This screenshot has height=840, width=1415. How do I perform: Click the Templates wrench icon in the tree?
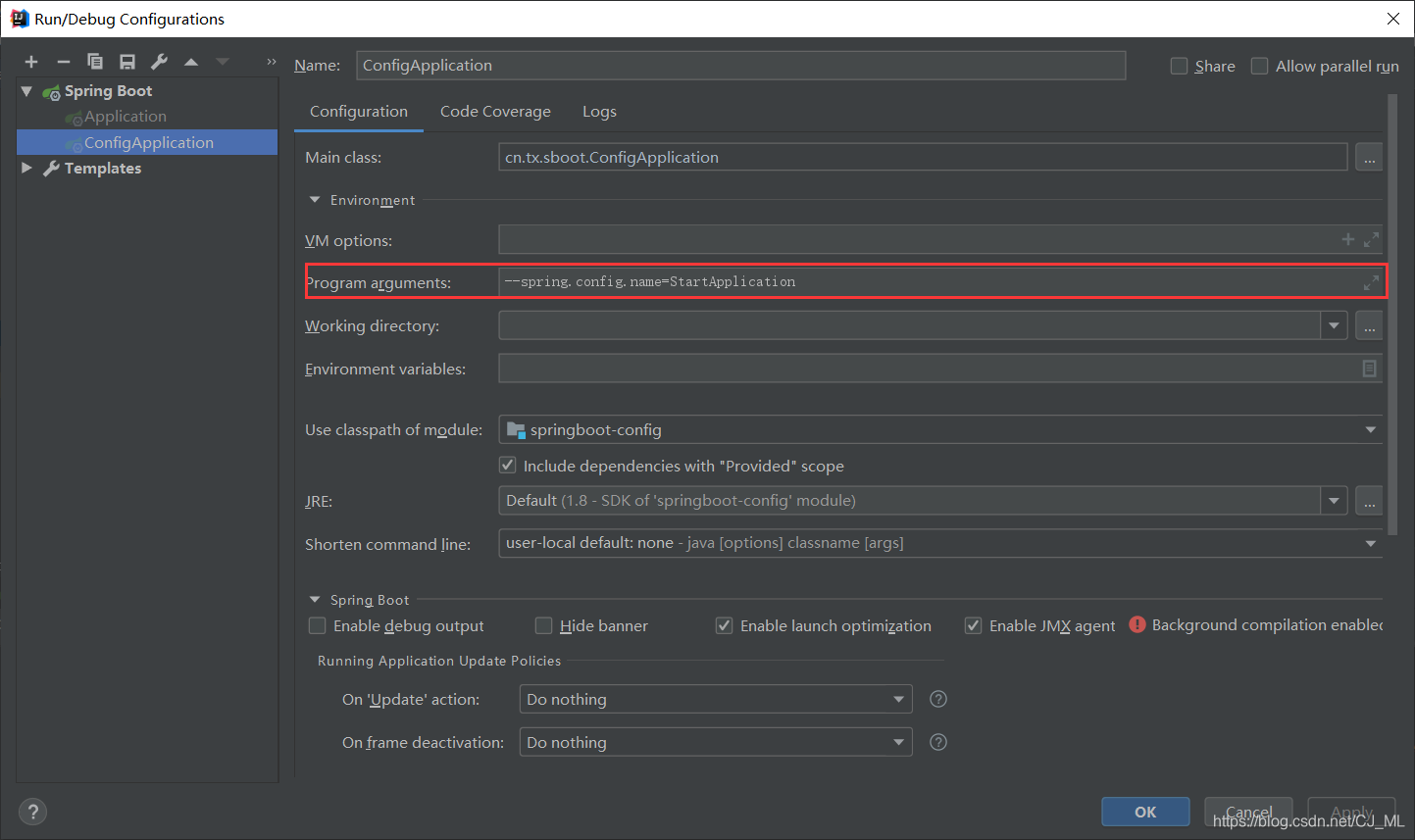52,169
